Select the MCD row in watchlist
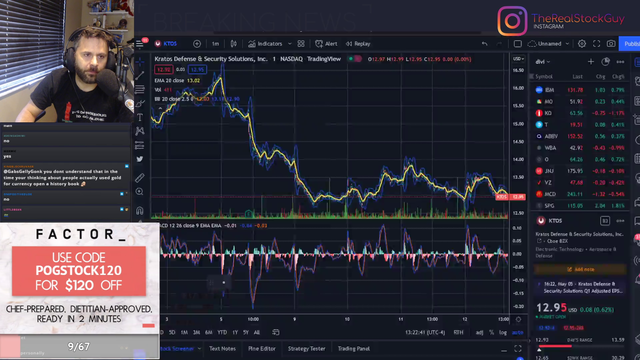 (580, 194)
